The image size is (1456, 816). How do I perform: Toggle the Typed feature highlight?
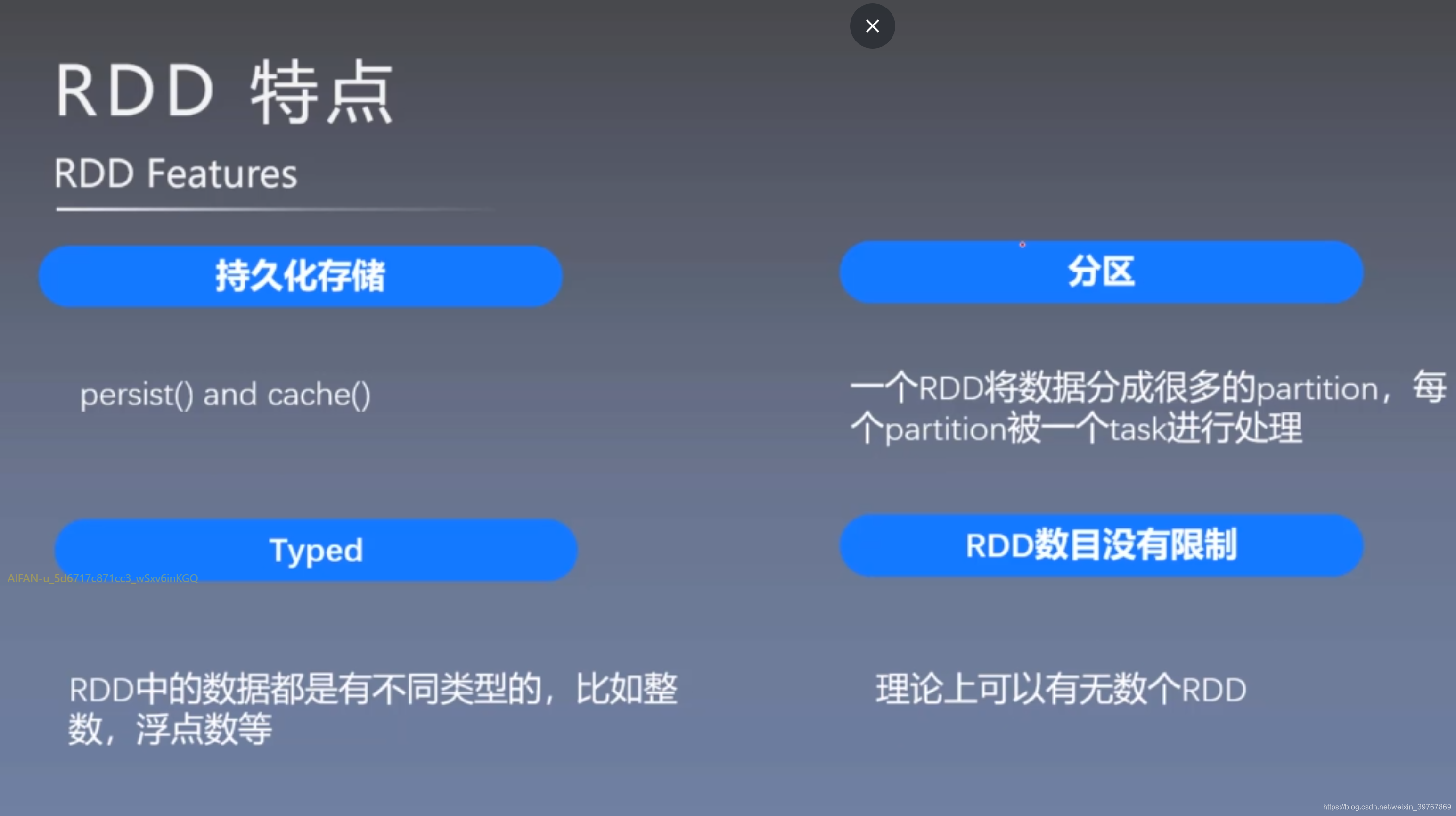click(x=316, y=549)
